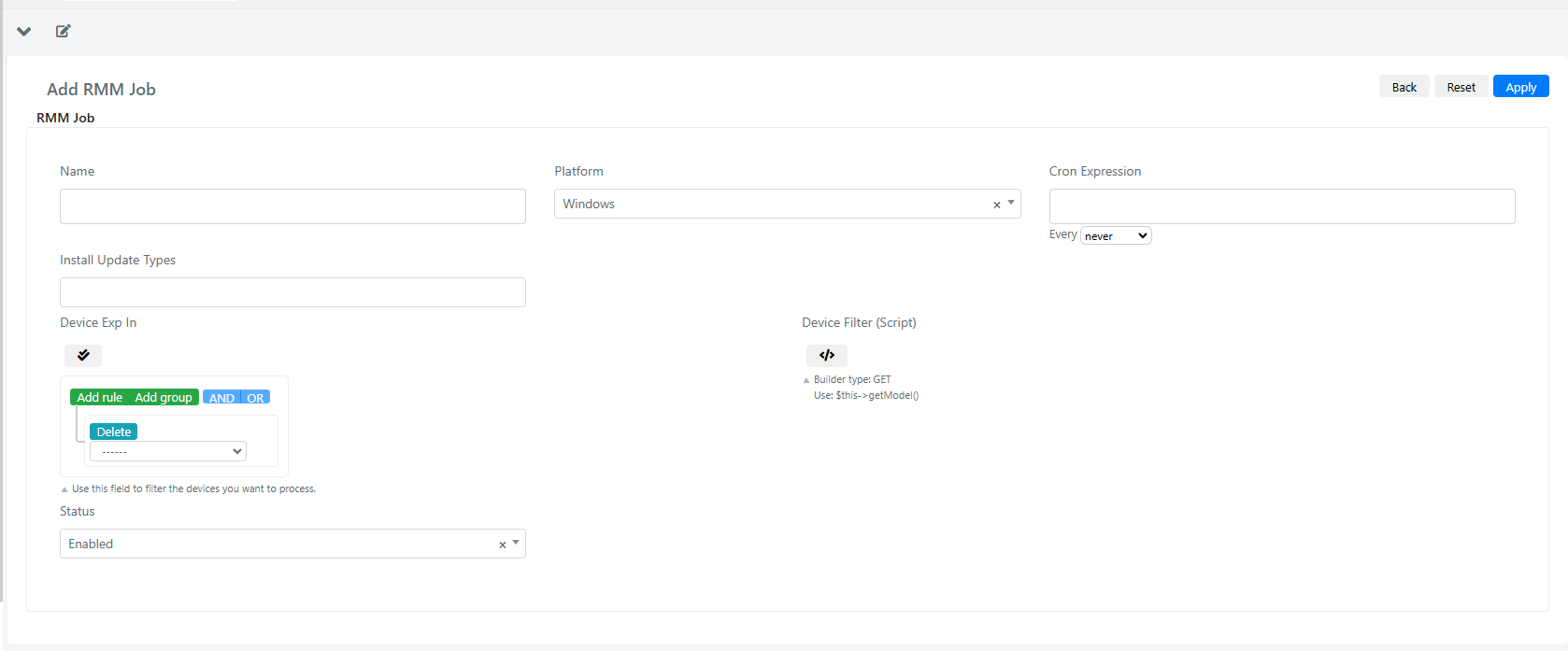
Task: Select the OR condition toggle
Action: click(255, 398)
